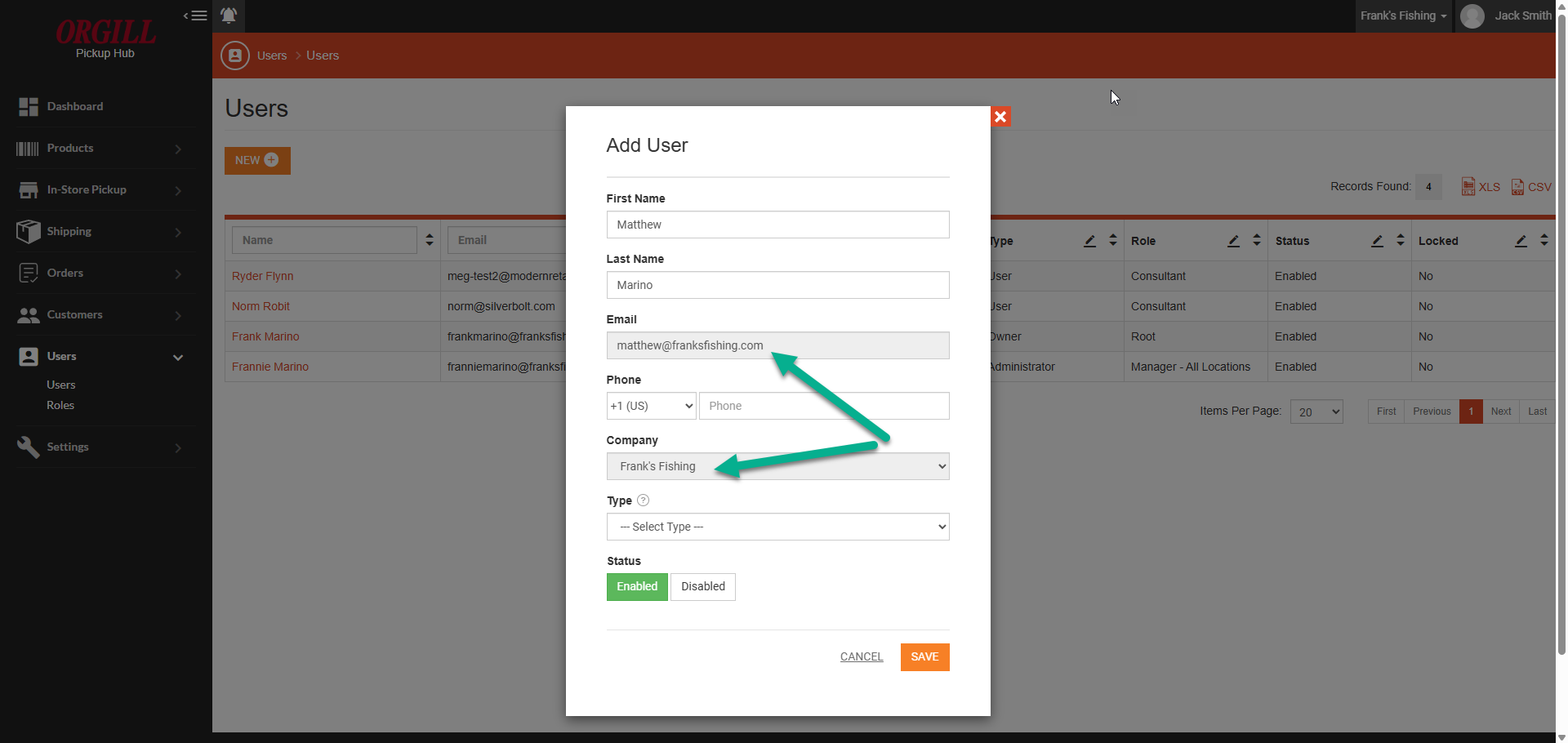The width and height of the screenshot is (1568, 743).
Task: Click the Email filter input in table
Action: 506,240
